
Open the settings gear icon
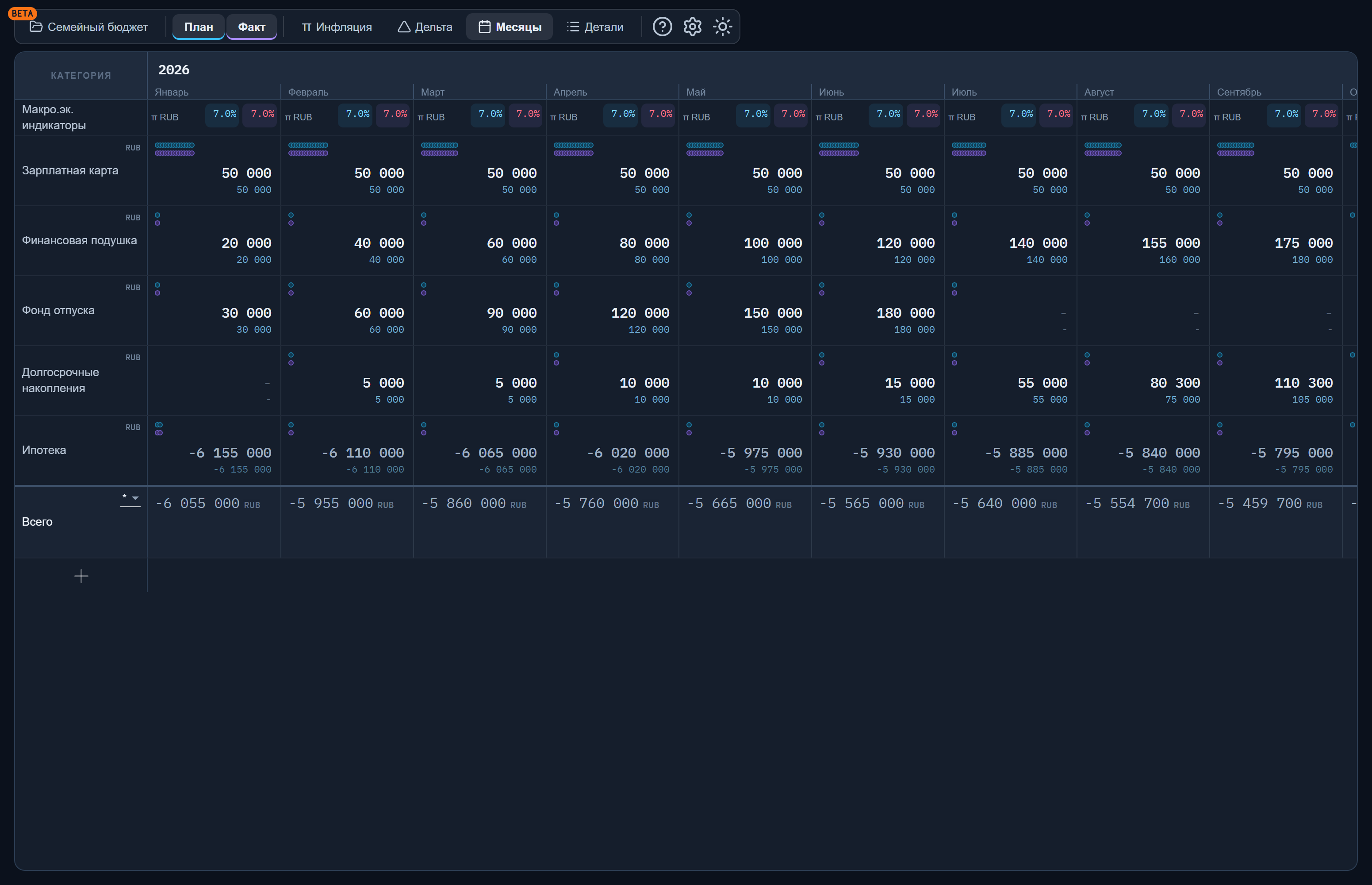pos(692,27)
